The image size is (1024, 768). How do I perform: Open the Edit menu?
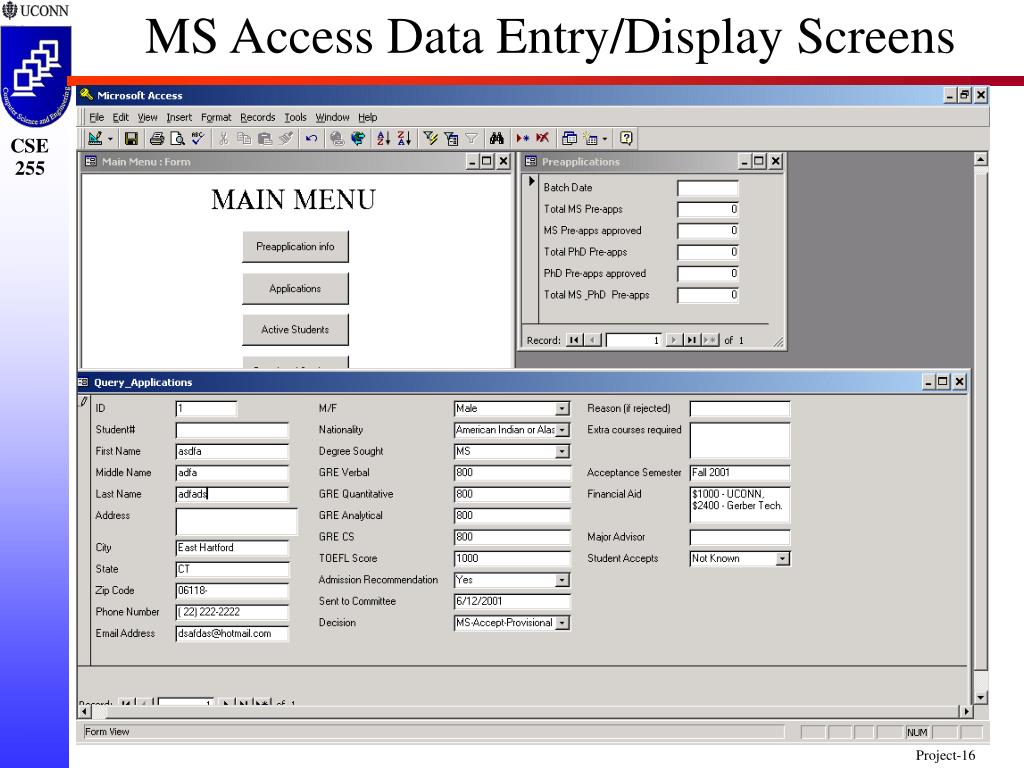point(121,118)
